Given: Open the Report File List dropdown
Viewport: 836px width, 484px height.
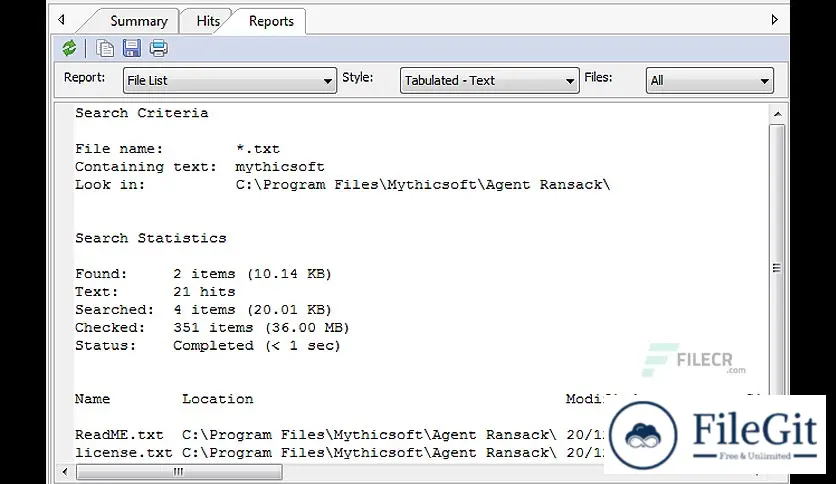Looking at the screenshot, I should pos(230,80).
